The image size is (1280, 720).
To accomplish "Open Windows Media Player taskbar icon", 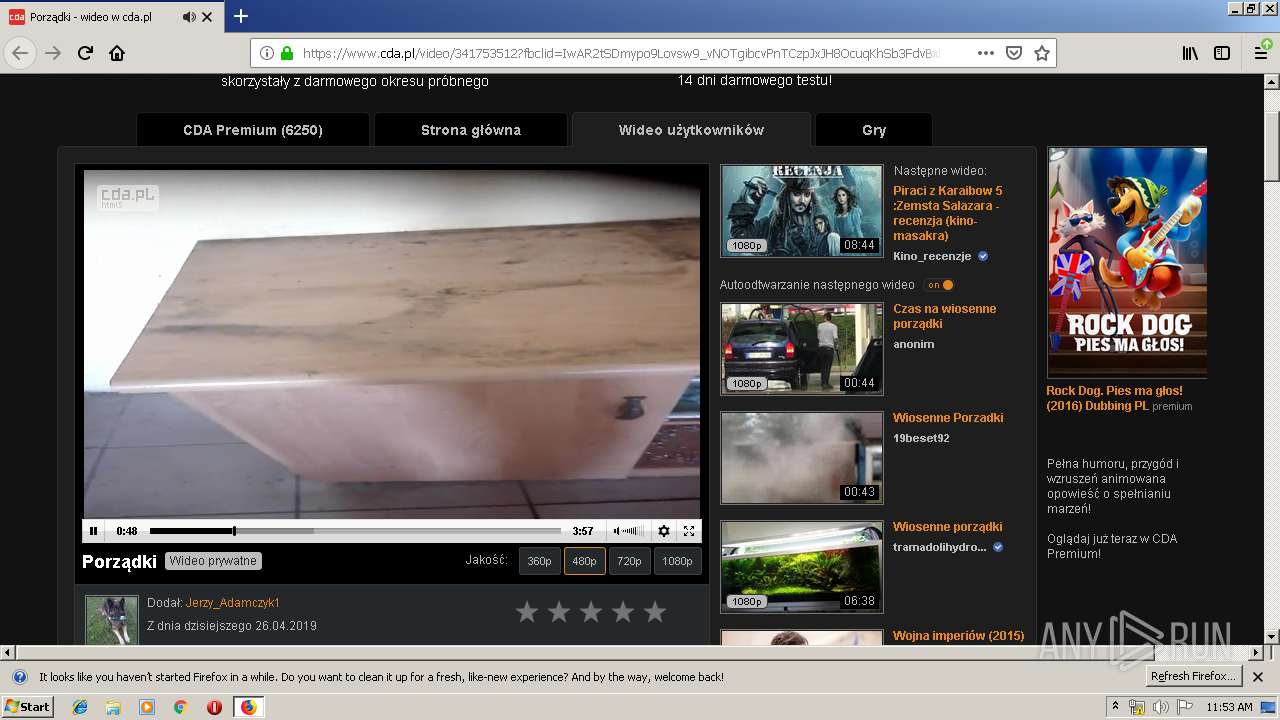I will (x=147, y=707).
